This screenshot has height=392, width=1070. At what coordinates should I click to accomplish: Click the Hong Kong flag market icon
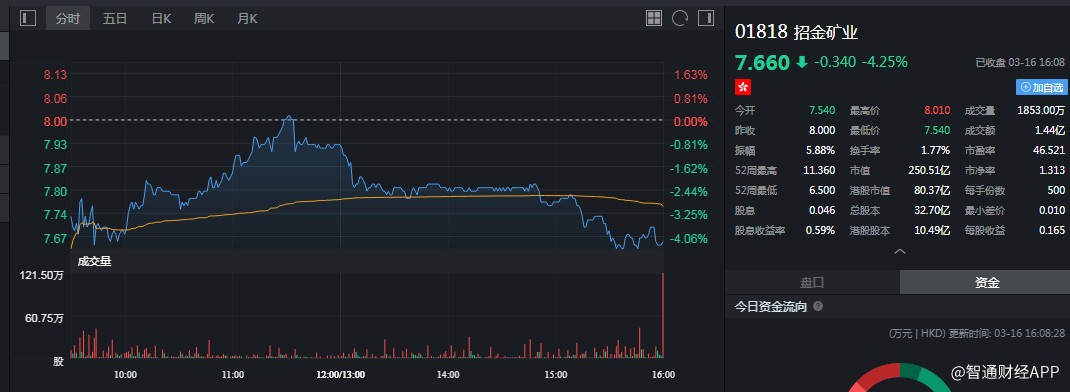[742, 87]
